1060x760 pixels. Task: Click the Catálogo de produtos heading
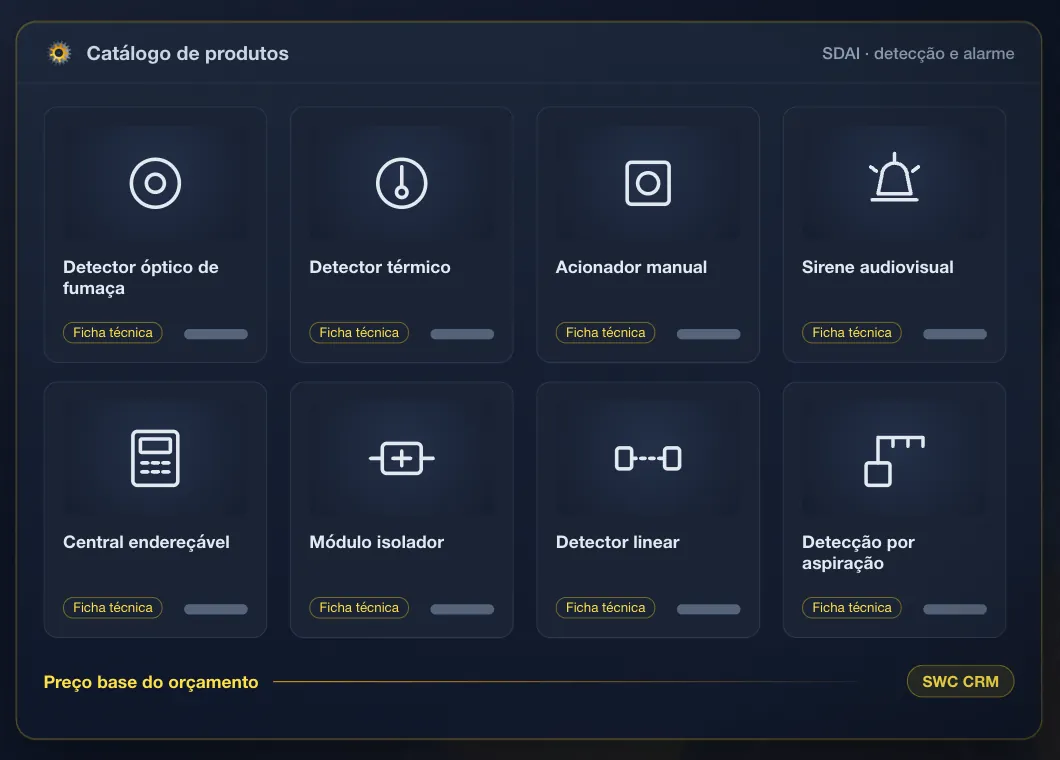pyautogui.click(x=187, y=53)
